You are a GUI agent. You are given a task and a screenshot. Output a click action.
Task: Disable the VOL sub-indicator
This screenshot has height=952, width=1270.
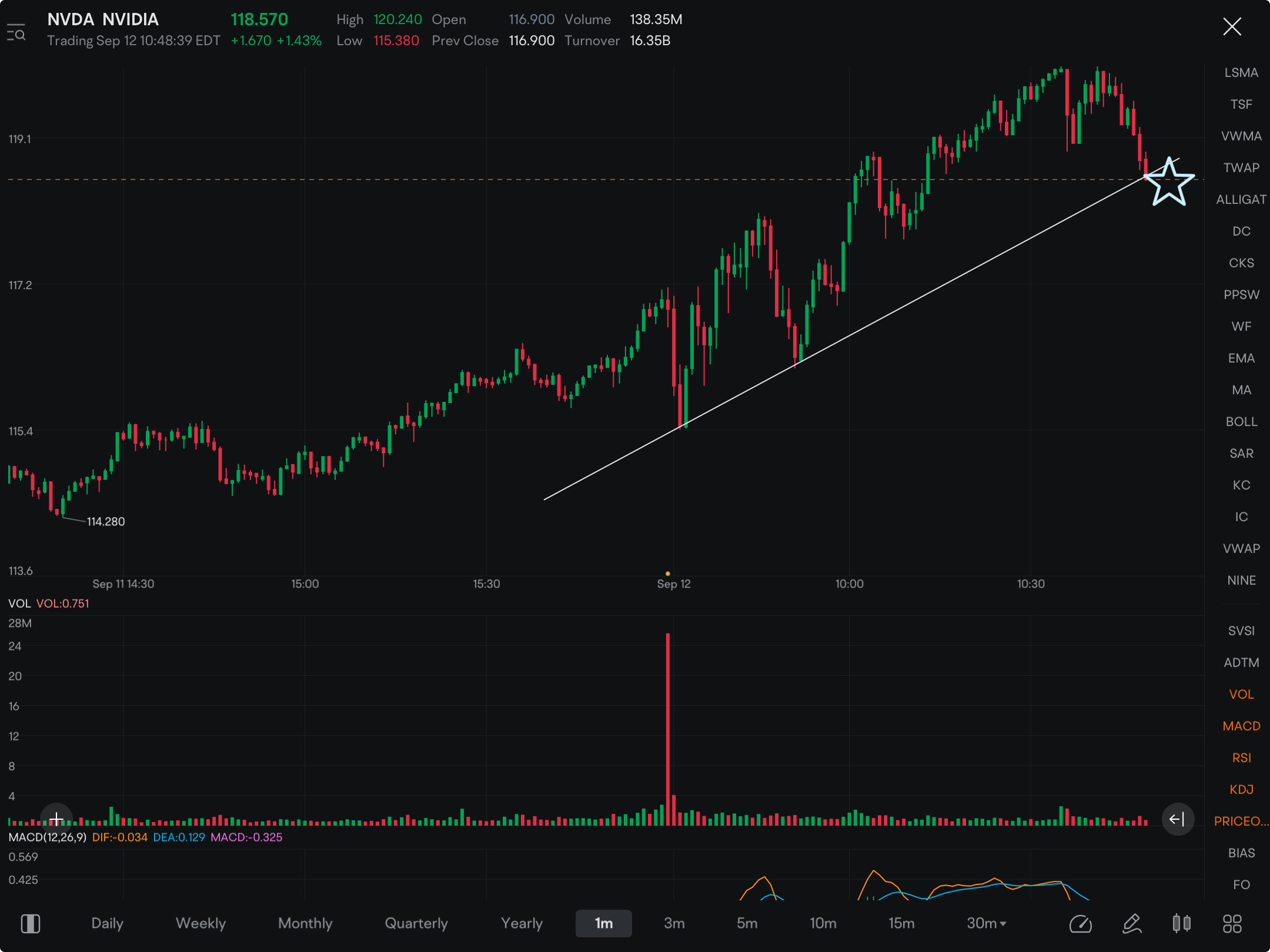pos(1241,694)
